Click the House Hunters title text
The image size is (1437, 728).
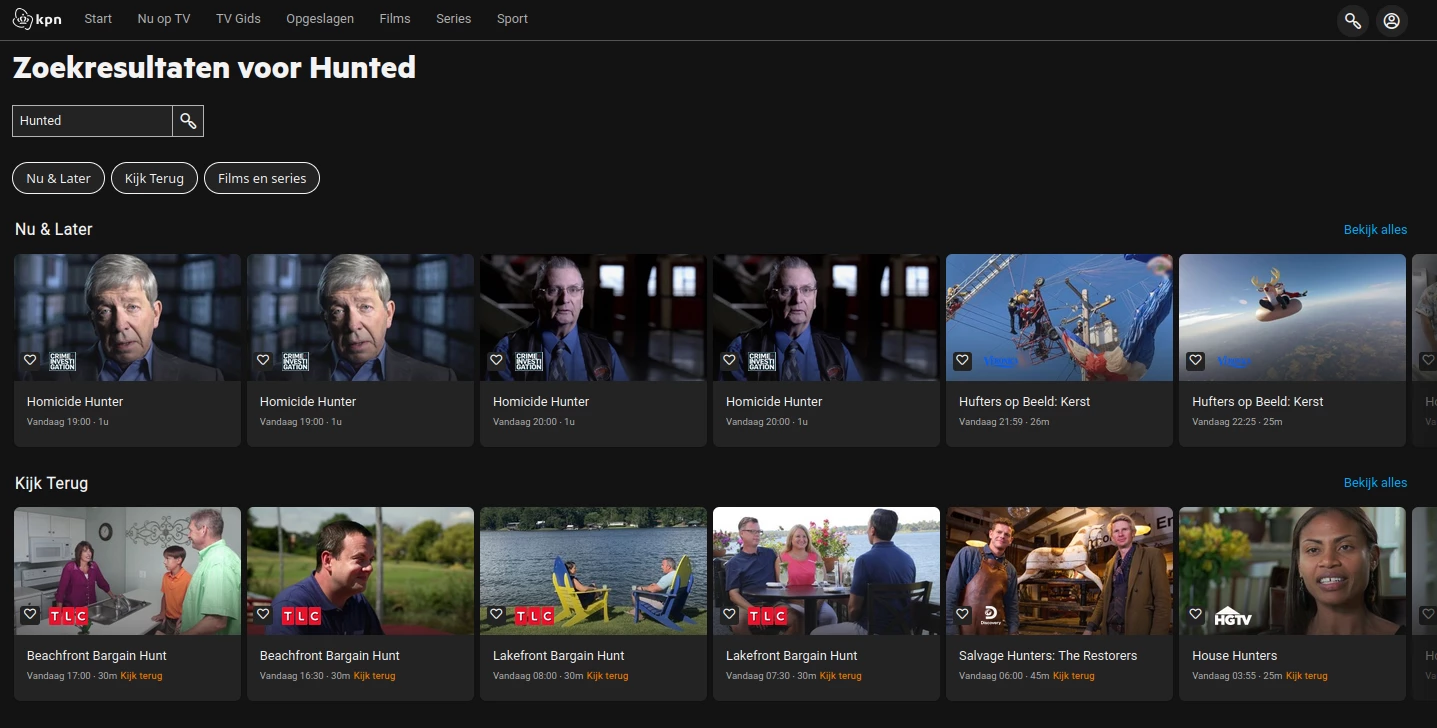point(1234,656)
